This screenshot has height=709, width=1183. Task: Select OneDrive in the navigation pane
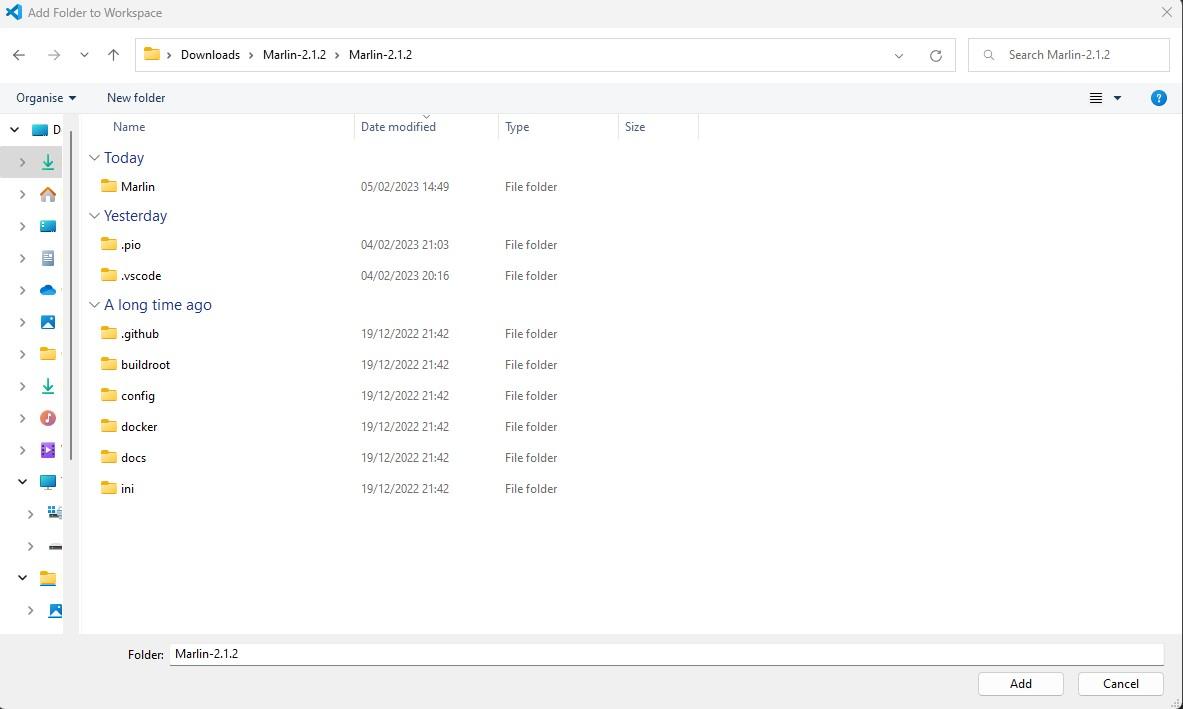(x=47, y=290)
